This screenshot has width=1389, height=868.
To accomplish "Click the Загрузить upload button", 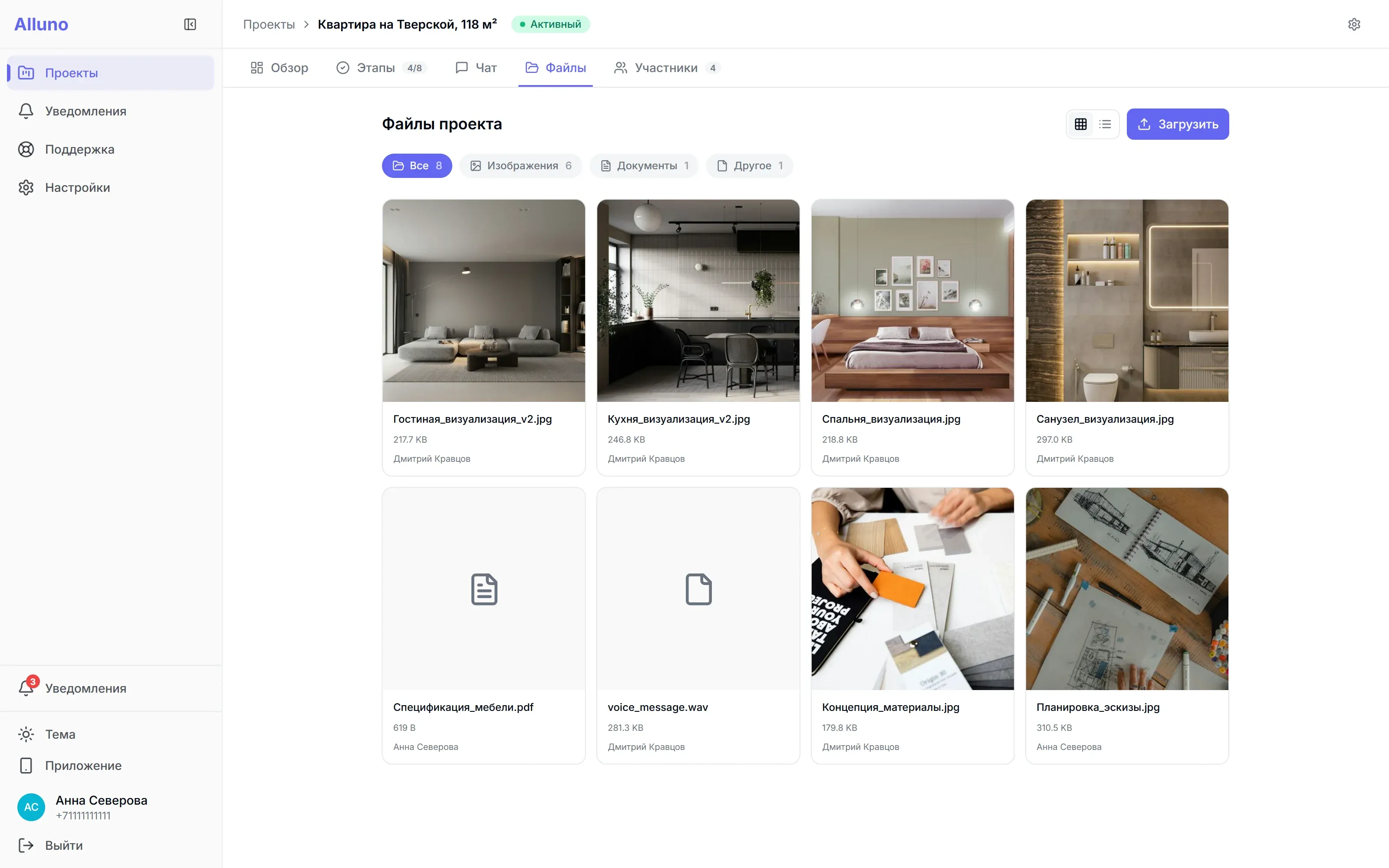I will 1178,124.
